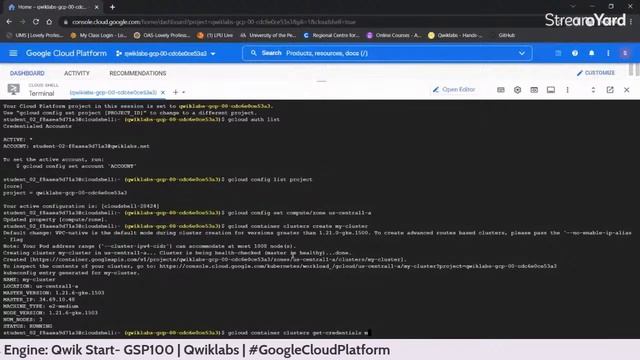This screenshot has height=360, width=640.
Task: Go to the browser home page
Action: tap(49, 22)
